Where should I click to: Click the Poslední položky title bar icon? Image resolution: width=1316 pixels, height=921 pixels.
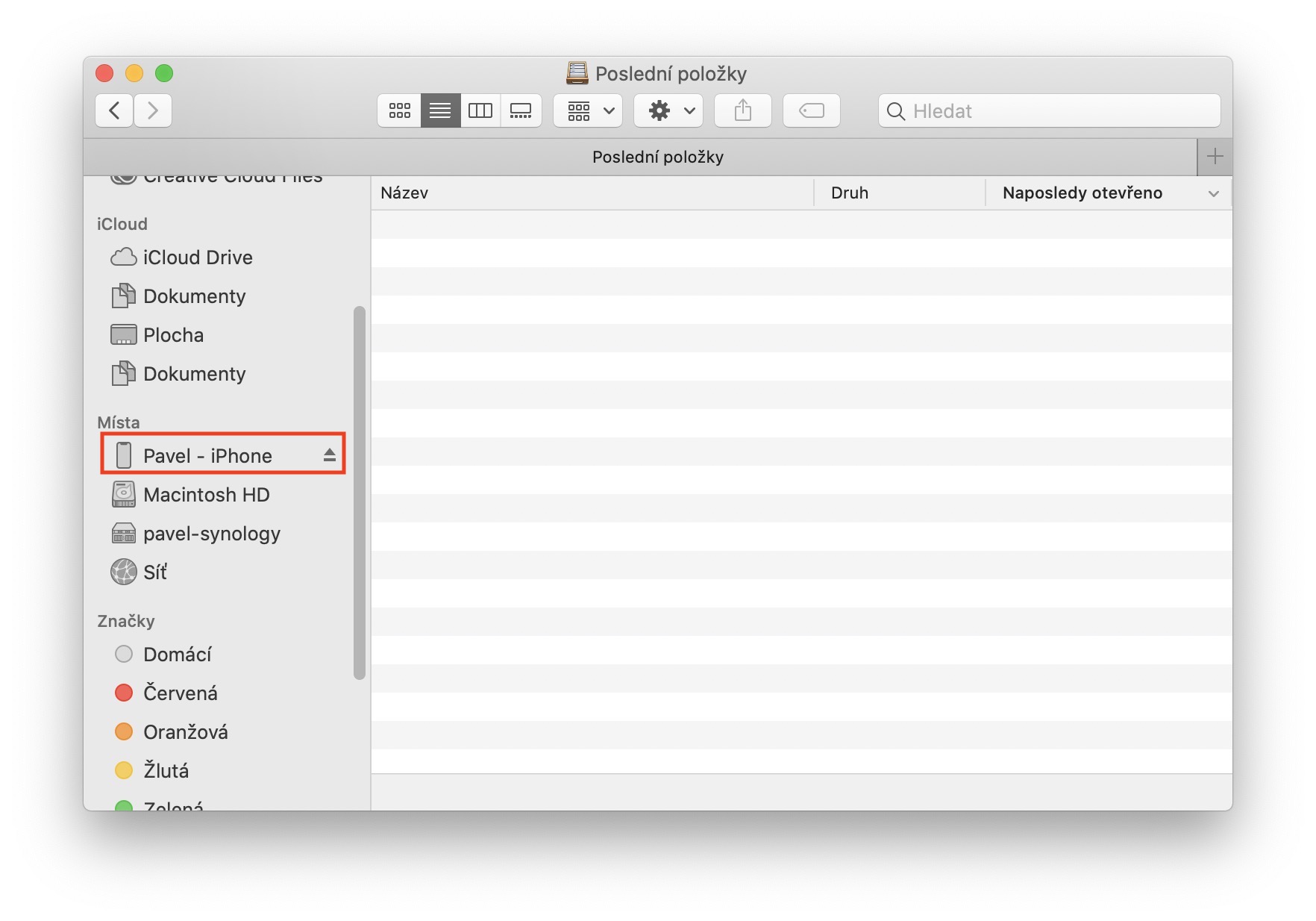coord(577,73)
